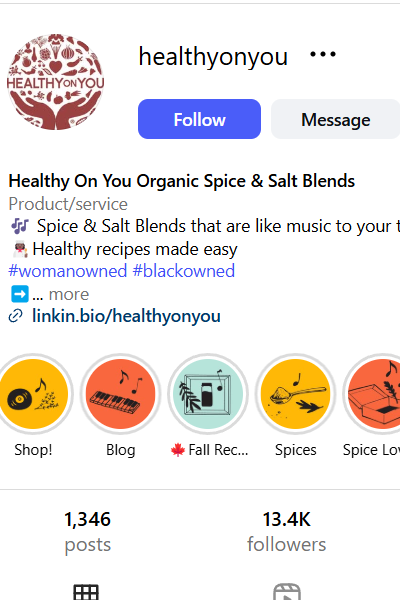The image size is (400, 600).
Task: Switch to the Reels tab
Action: coord(287,592)
